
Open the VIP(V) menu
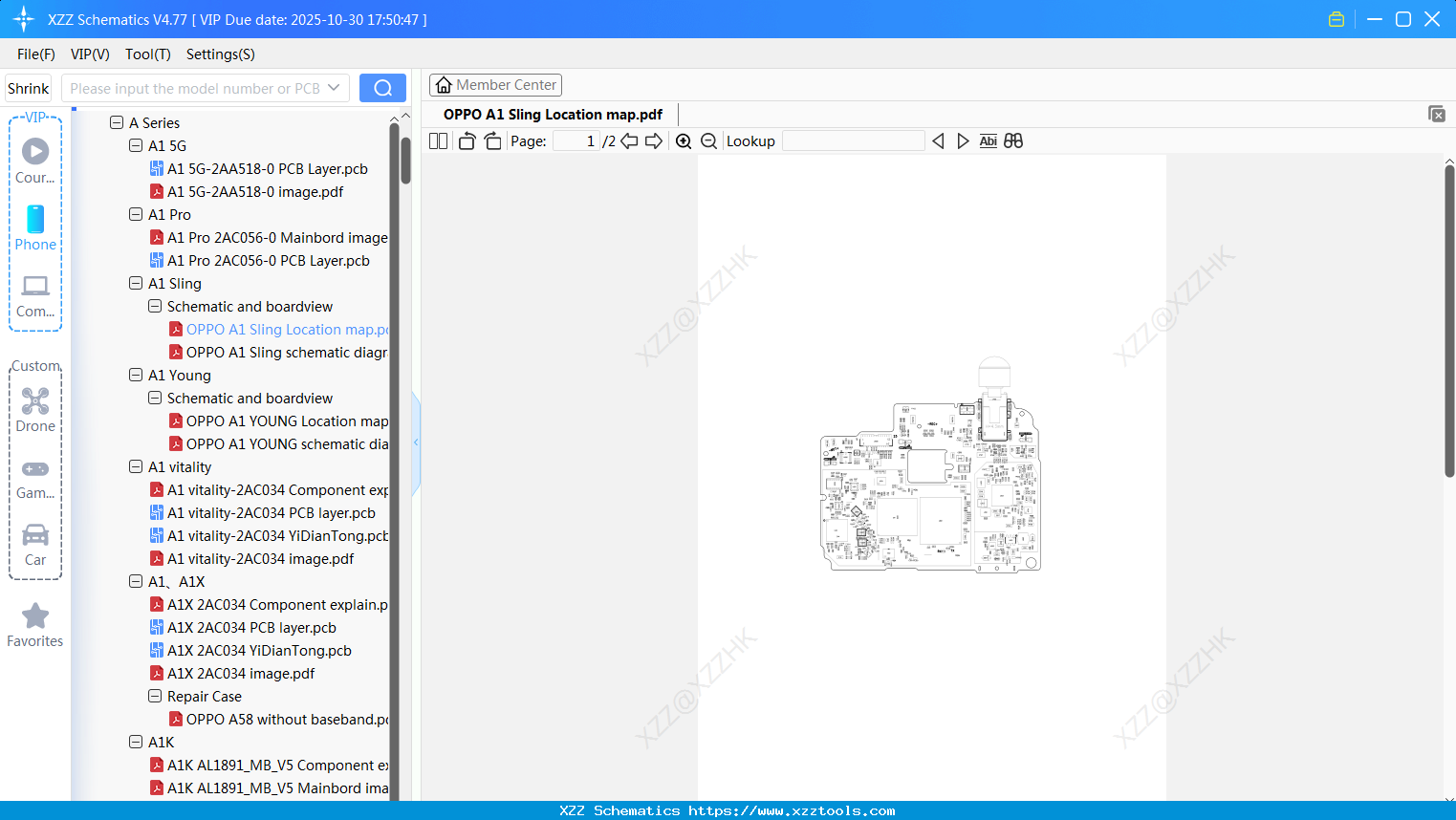tap(90, 54)
